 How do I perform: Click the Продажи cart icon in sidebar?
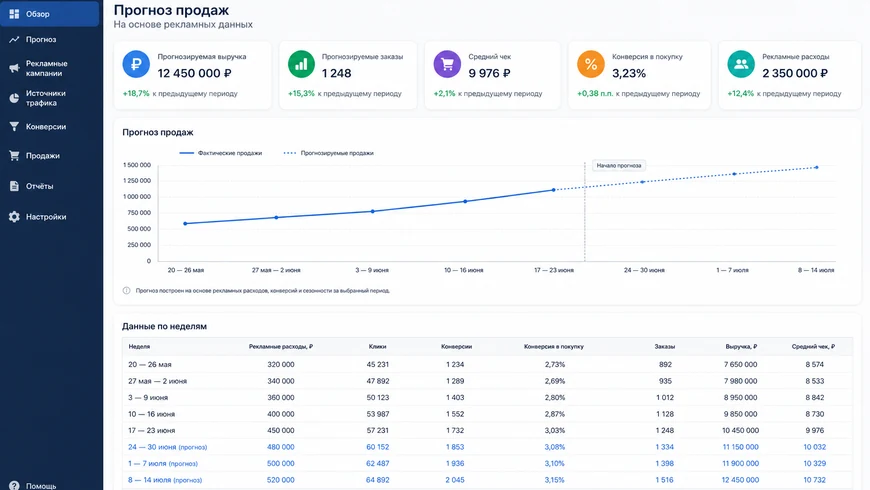(14, 155)
